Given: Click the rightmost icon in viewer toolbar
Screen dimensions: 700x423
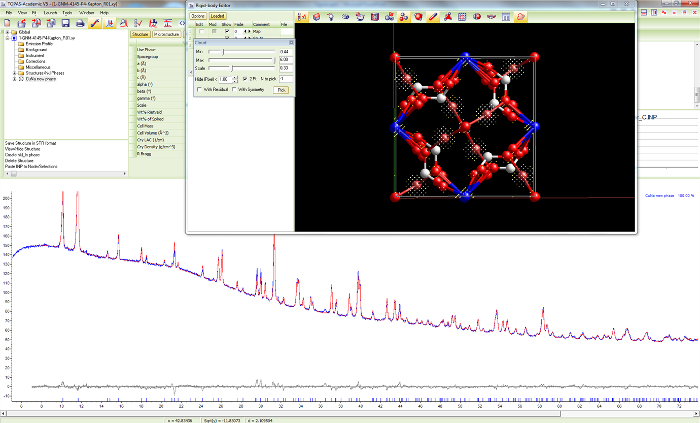Looking at the screenshot, I should 523,17.
